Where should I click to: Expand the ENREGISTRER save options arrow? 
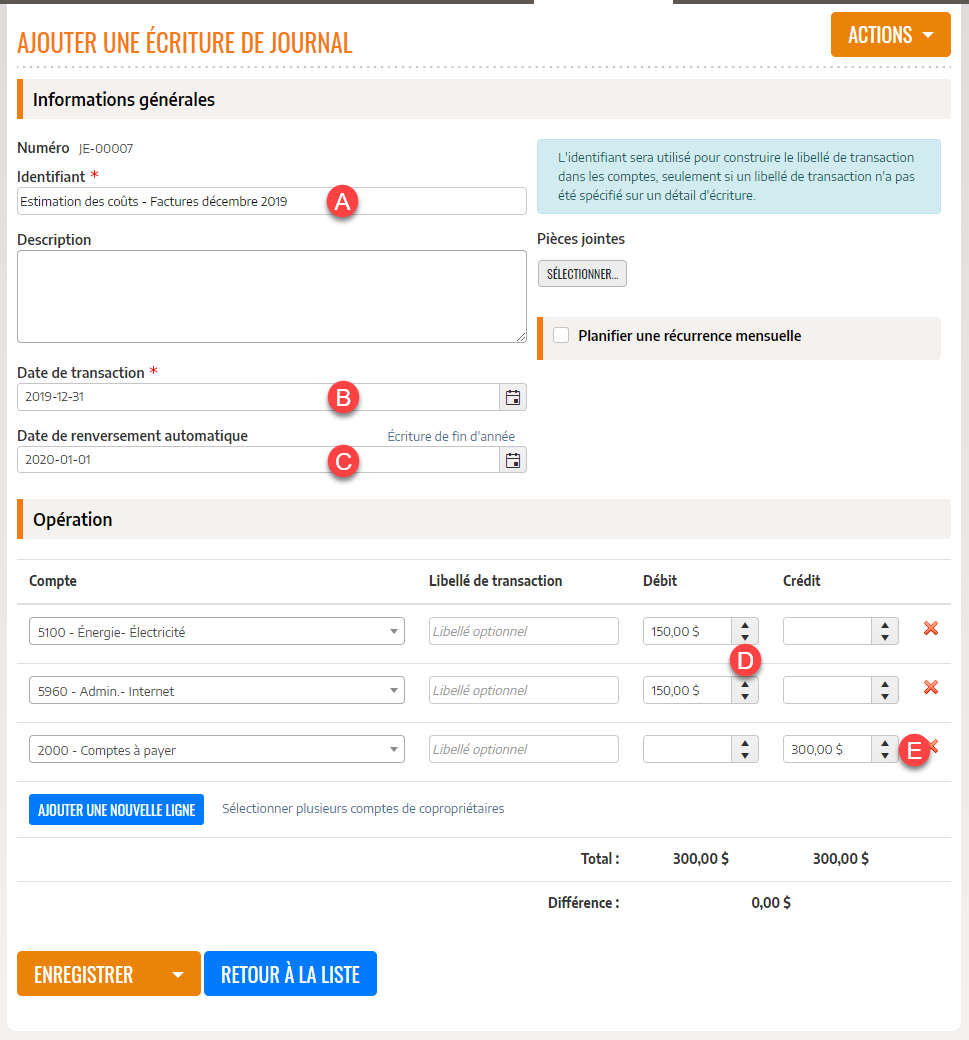pos(178,973)
